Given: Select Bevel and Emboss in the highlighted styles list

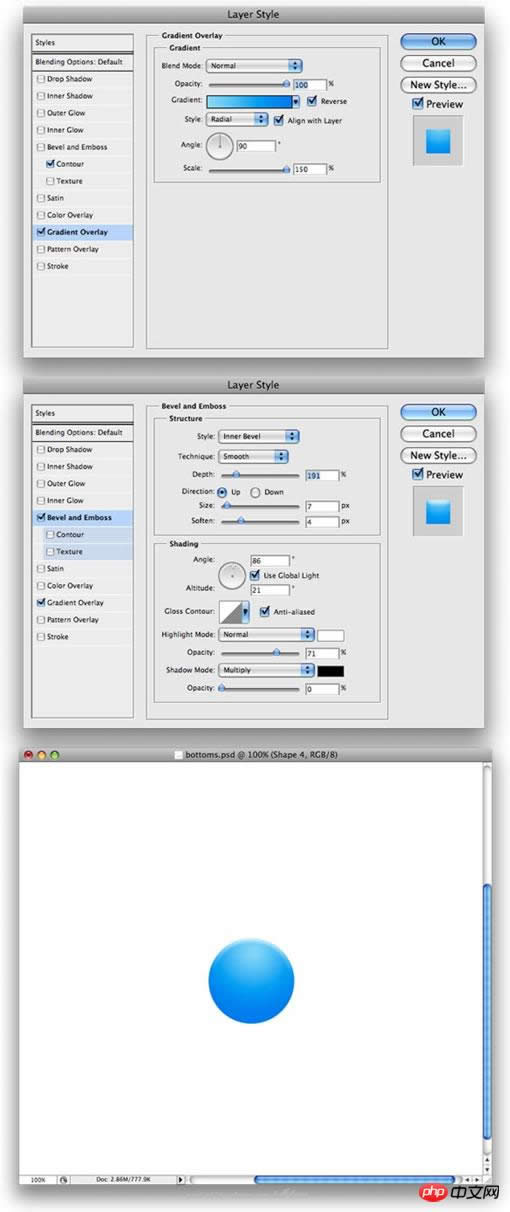Looking at the screenshot, I should point(83,518).
